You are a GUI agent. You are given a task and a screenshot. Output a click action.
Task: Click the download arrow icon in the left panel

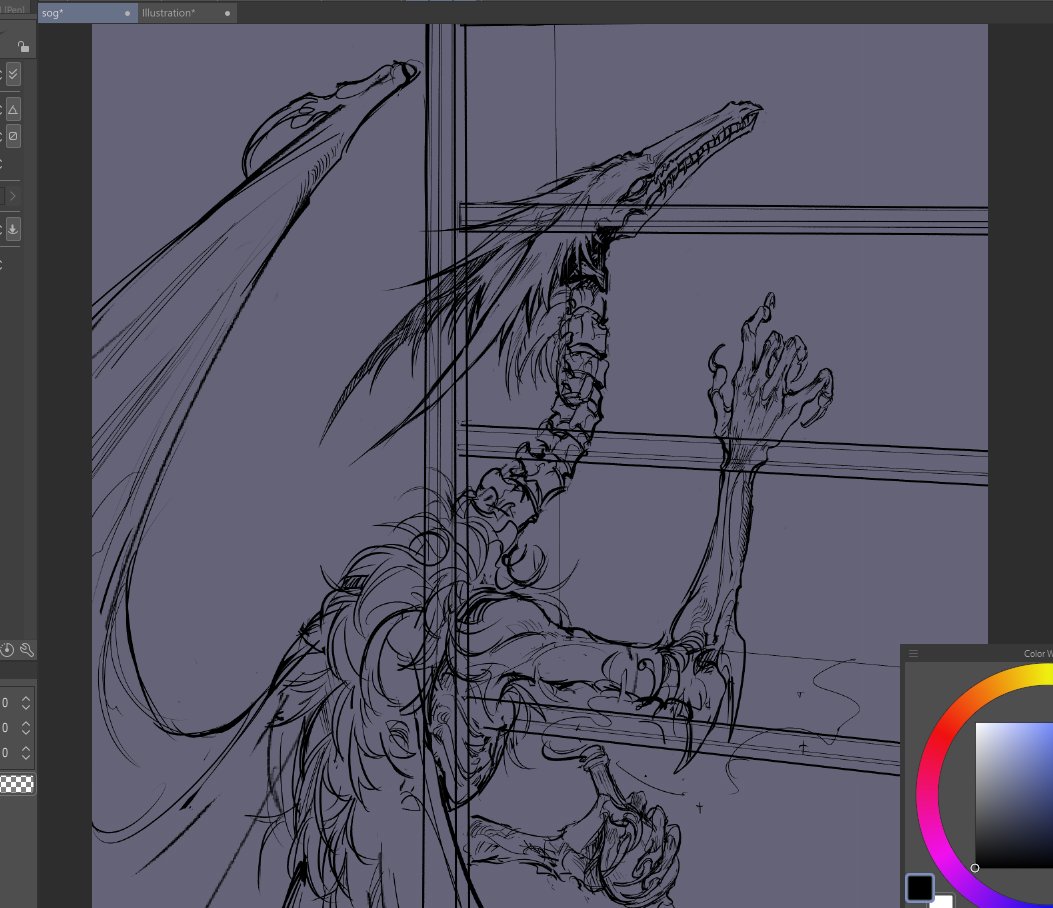(x=13, y=229)
